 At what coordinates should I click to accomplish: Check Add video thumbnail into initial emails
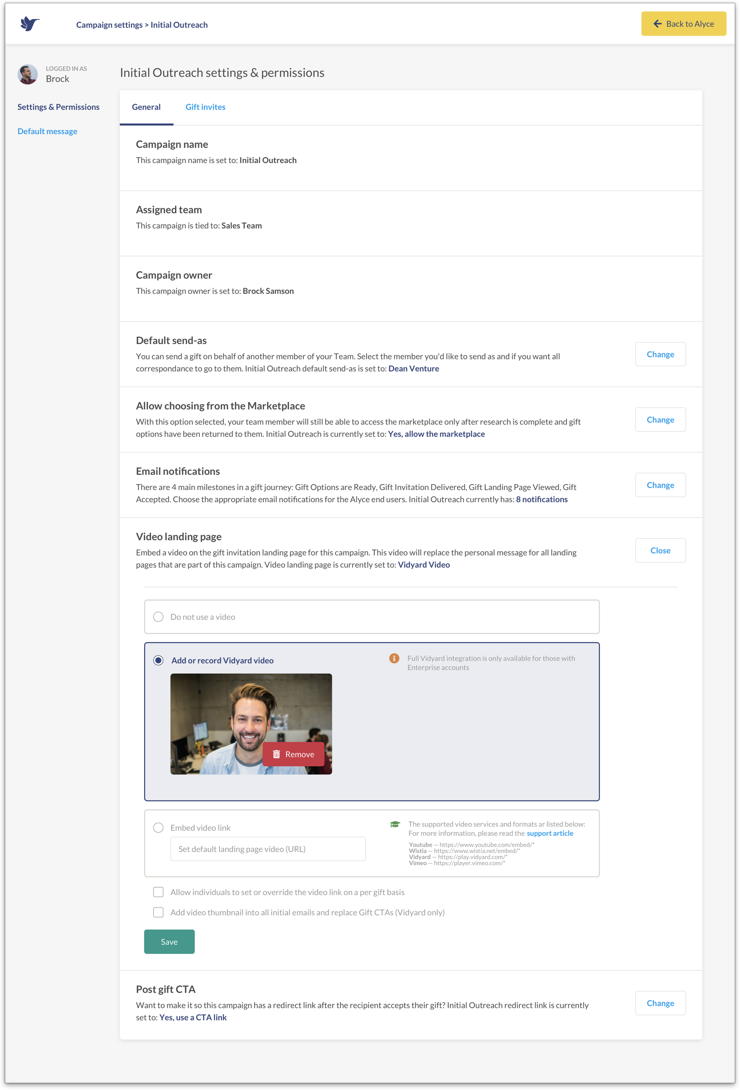pyautogui.click(x=158, y=912)
